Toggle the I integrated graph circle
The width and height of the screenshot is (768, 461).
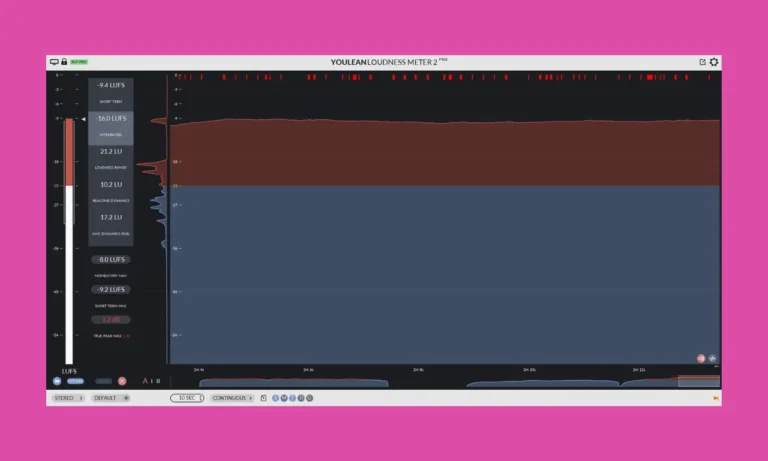pos(292,398)
